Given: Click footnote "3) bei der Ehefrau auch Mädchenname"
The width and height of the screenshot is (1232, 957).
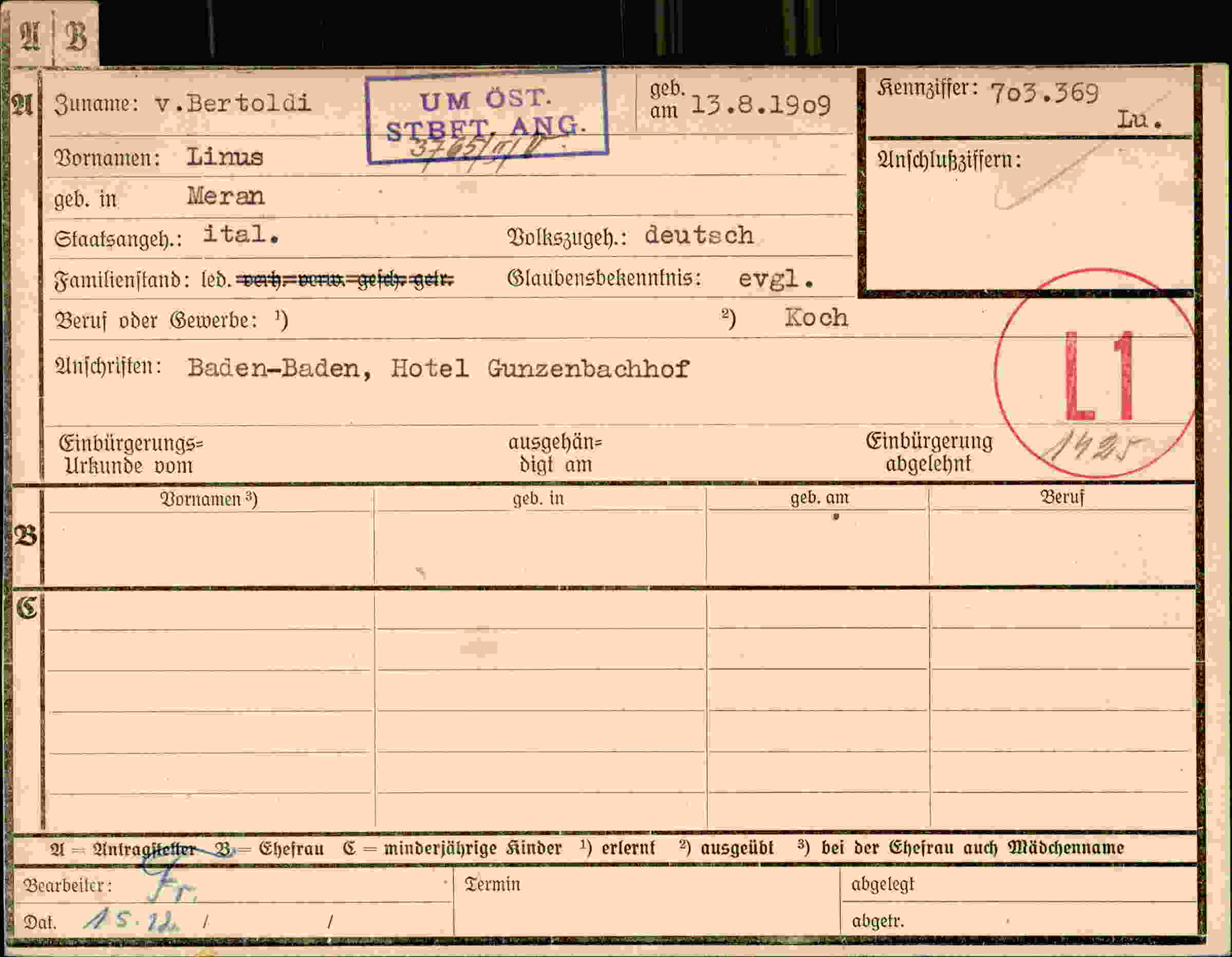Looking at the screenshot, I should (961, 848).
